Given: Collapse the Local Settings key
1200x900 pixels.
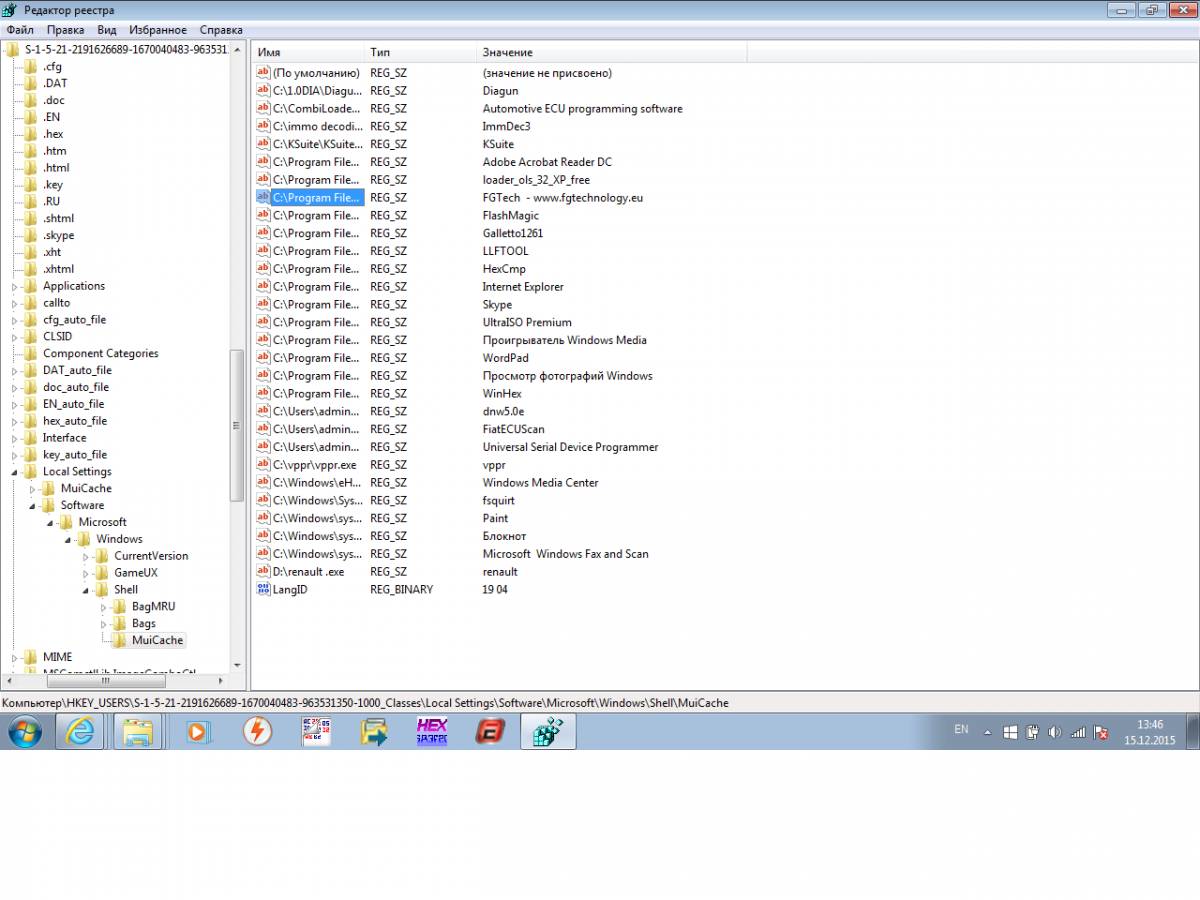Looking at the screenshot, I should point(15,472).
